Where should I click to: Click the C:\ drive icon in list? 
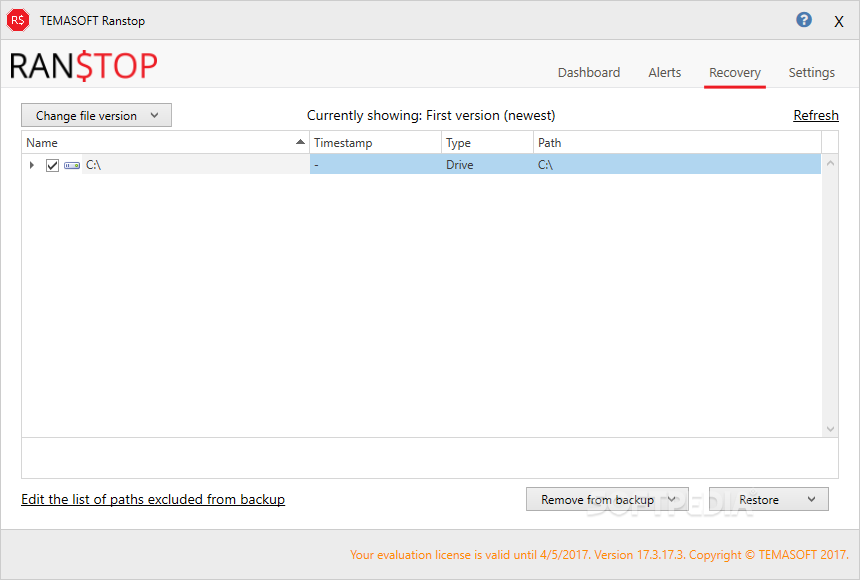tap(72, 165)
